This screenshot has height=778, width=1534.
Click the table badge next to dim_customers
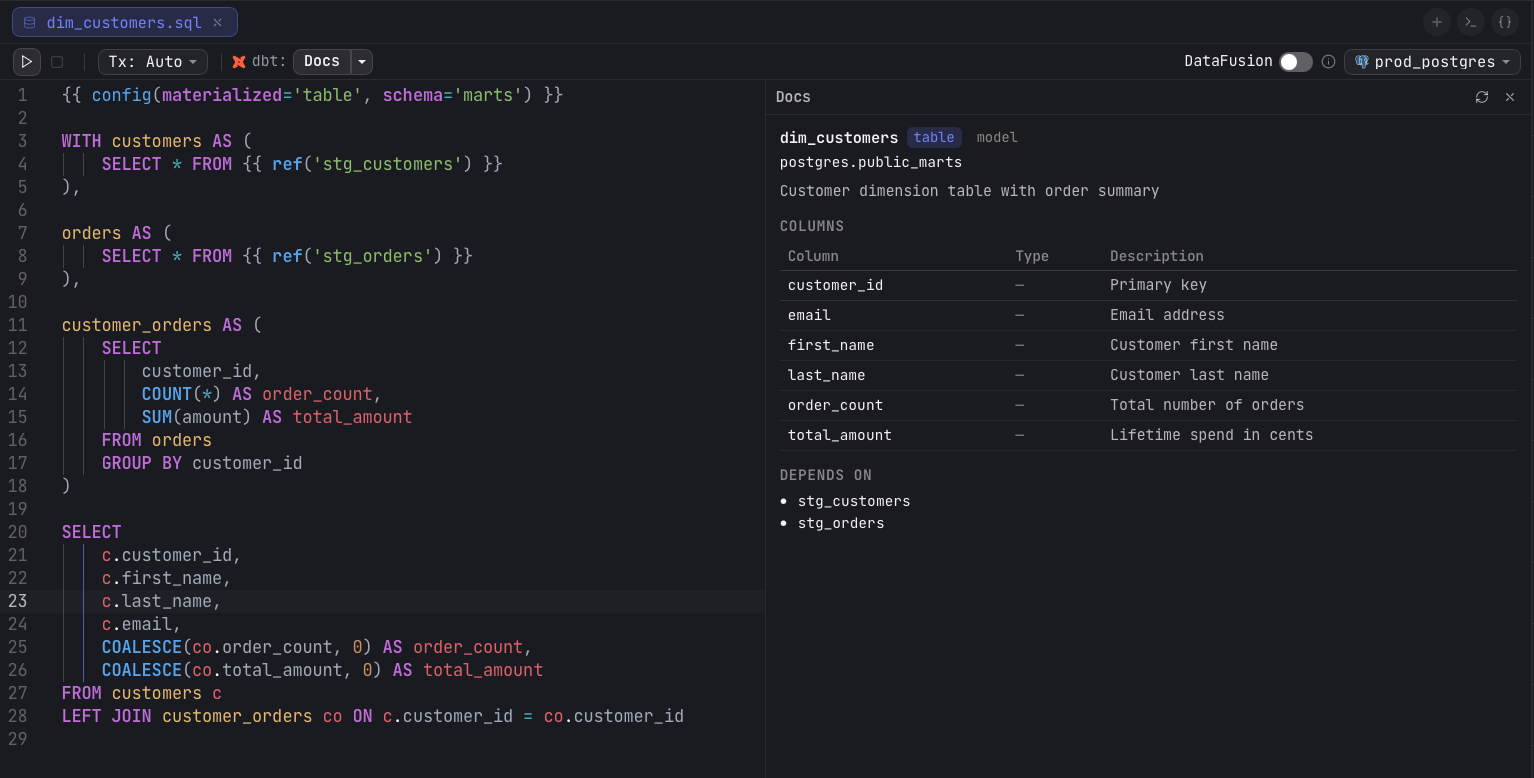934,138
